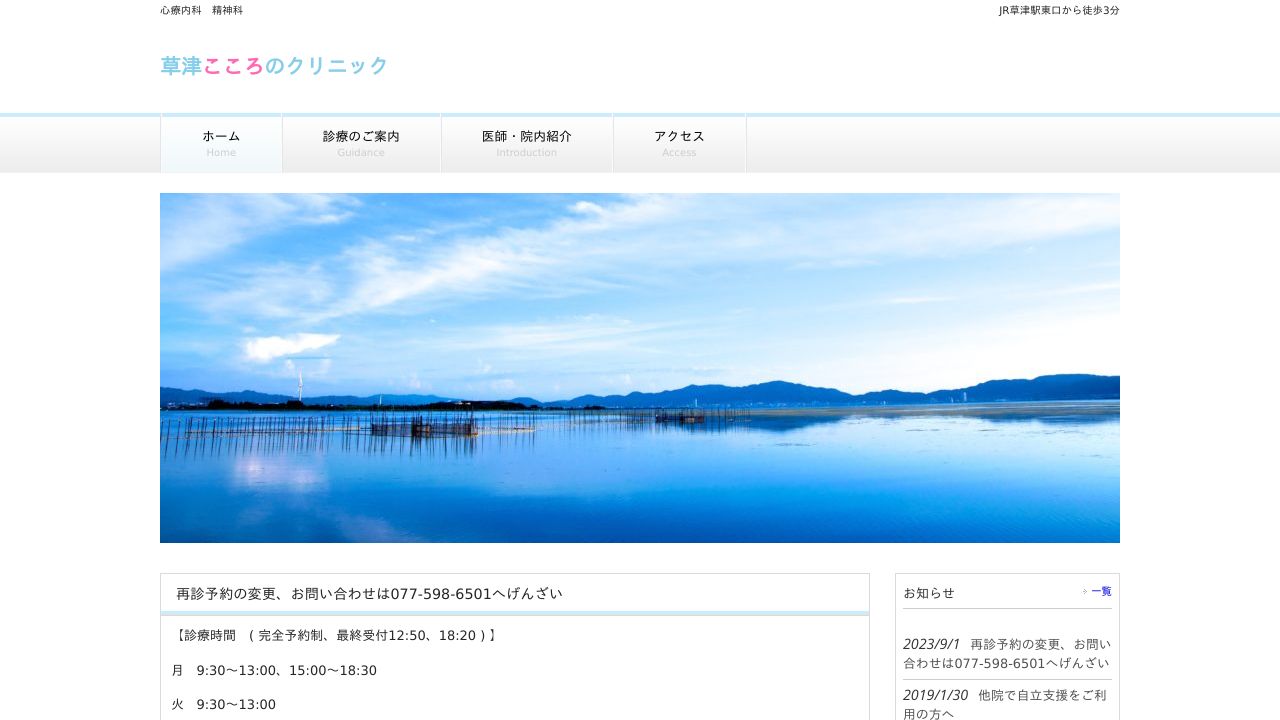This screenshot has height=720, width=1280.
Task: Open the 診療のご案内 Guidance tab
Action: (361, 143)
